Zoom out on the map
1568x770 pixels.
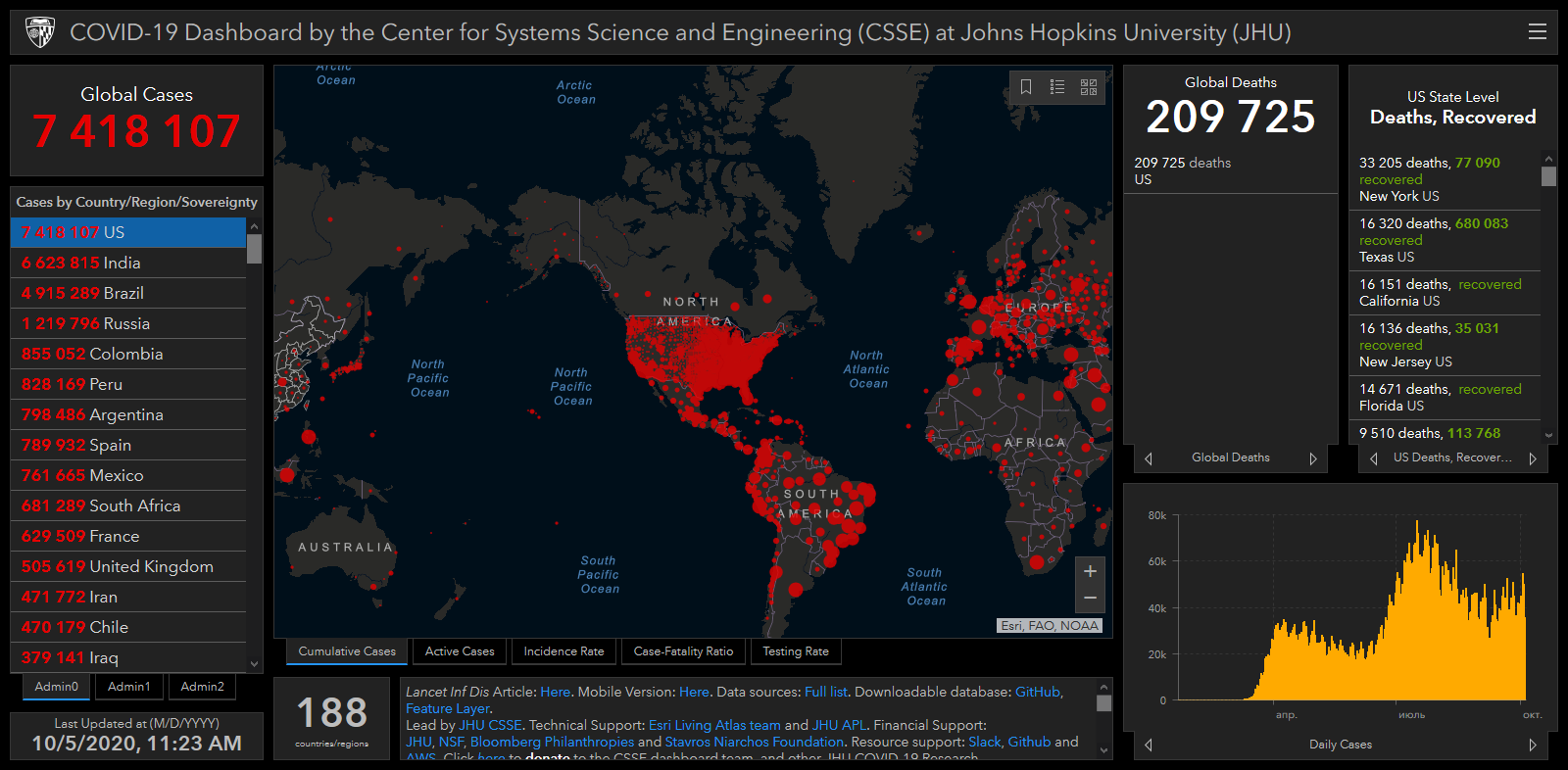[1090, 598]
